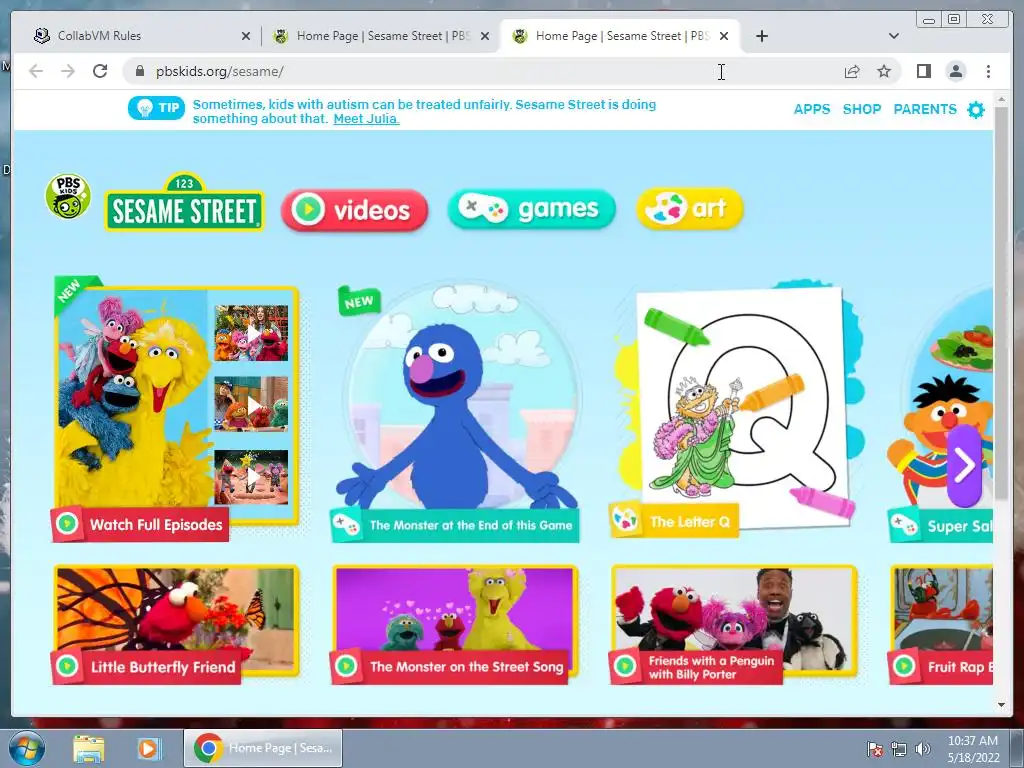Open the SHOP link
Image resolution: width=1024 pixels, height=768 pixels.
point(861,109)
